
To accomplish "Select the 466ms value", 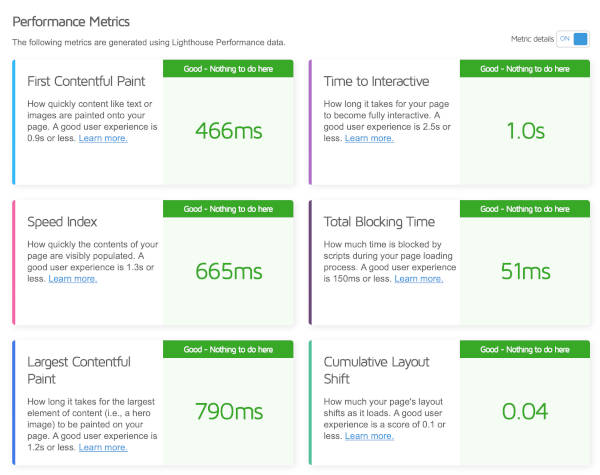I will coord(228,131).
